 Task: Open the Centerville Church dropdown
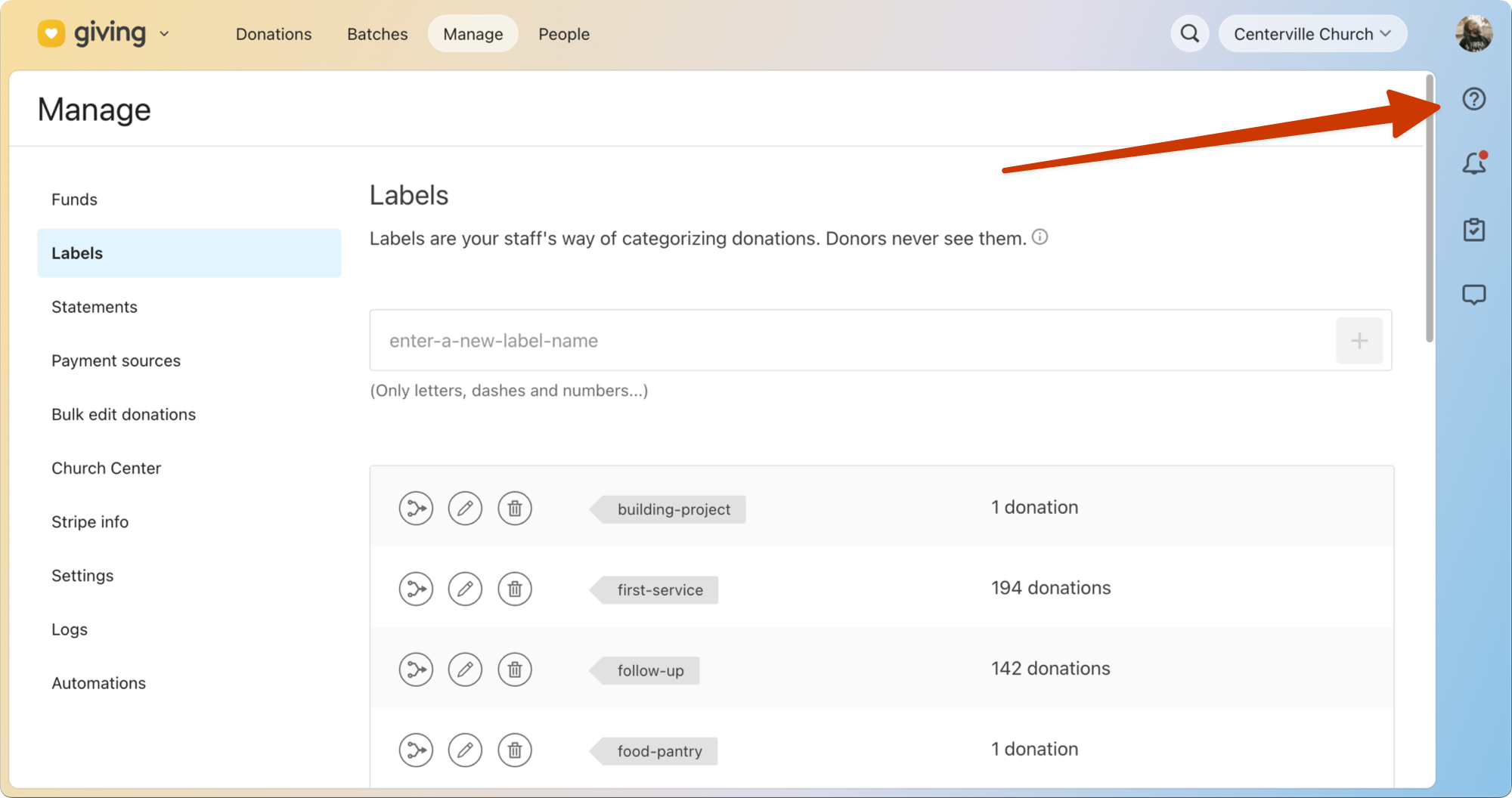tap(1312, 34)
